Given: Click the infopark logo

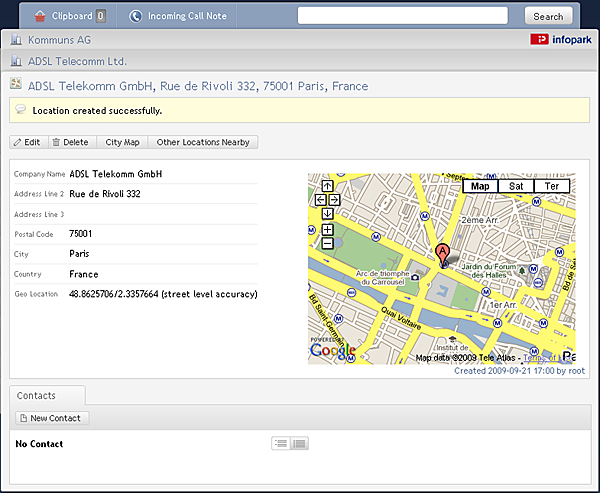Looking at the screenshot, I should coord(561,39).
